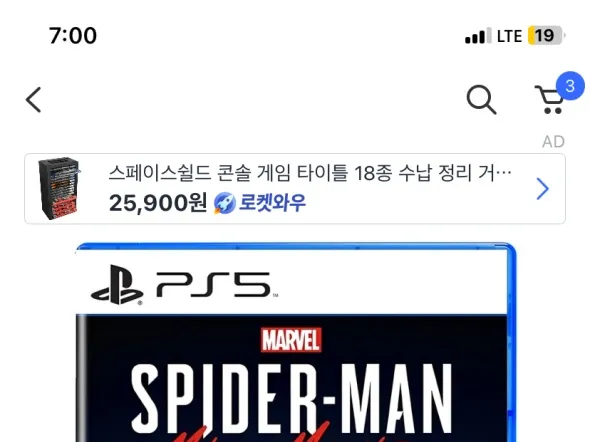
Task: Tap the cellular signal bars icon
Action: pyautogui.click(x=478, y=36)
